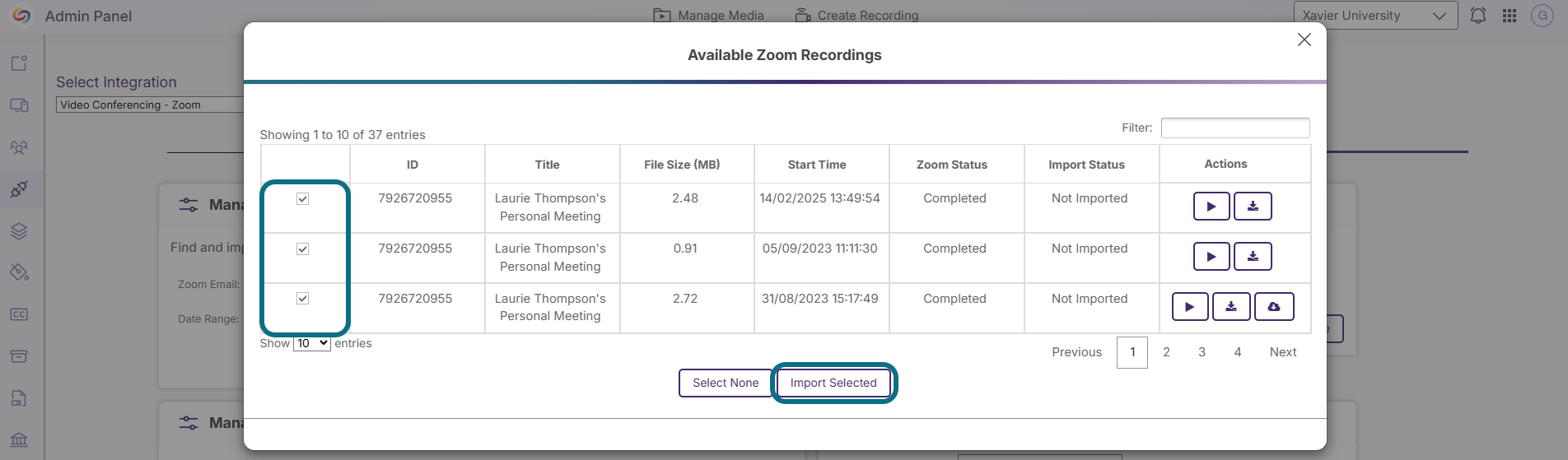
Task: Click the 14/02/2025 13:49:54 start time
Action: [x=819, y=198]
